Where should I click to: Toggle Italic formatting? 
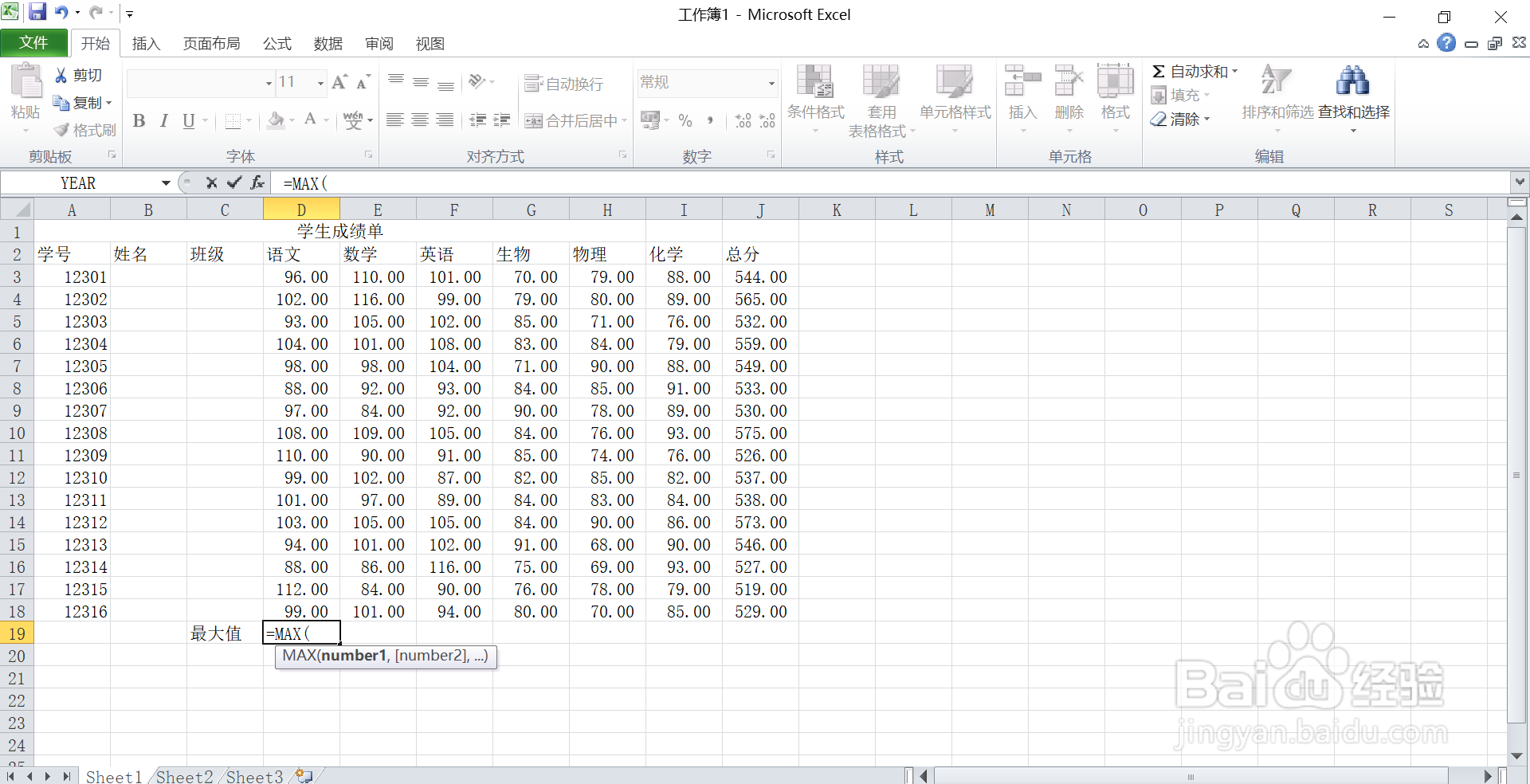[163, 120]
